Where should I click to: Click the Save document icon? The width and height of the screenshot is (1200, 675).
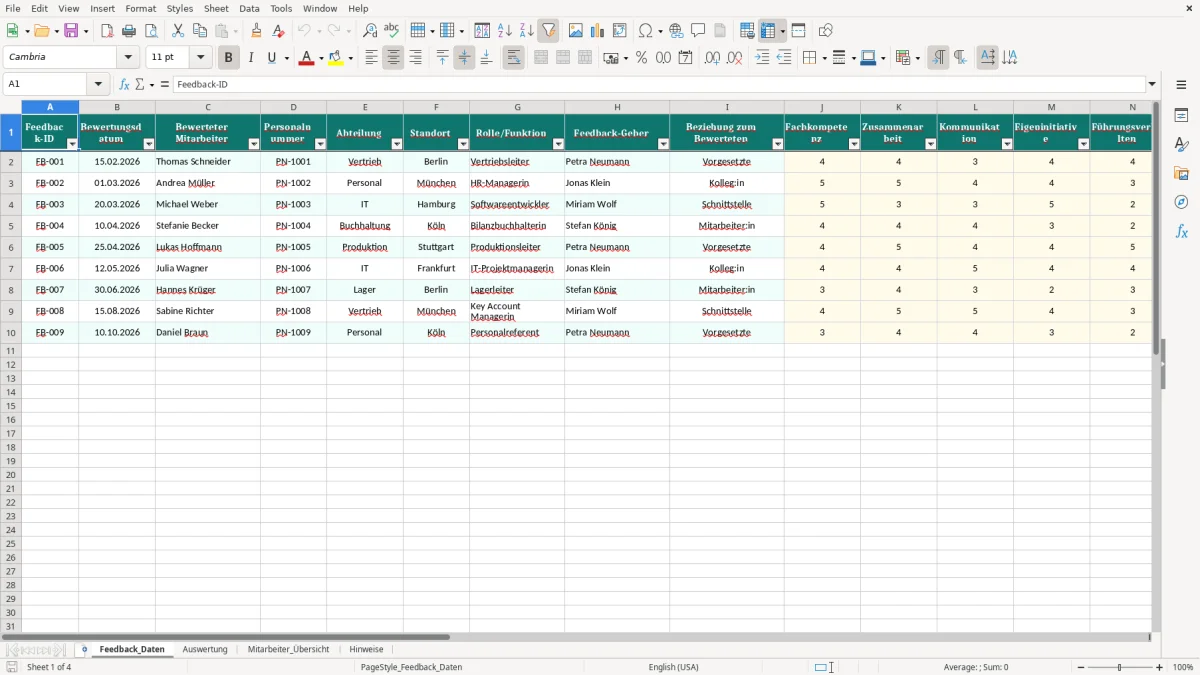(71, 31)
